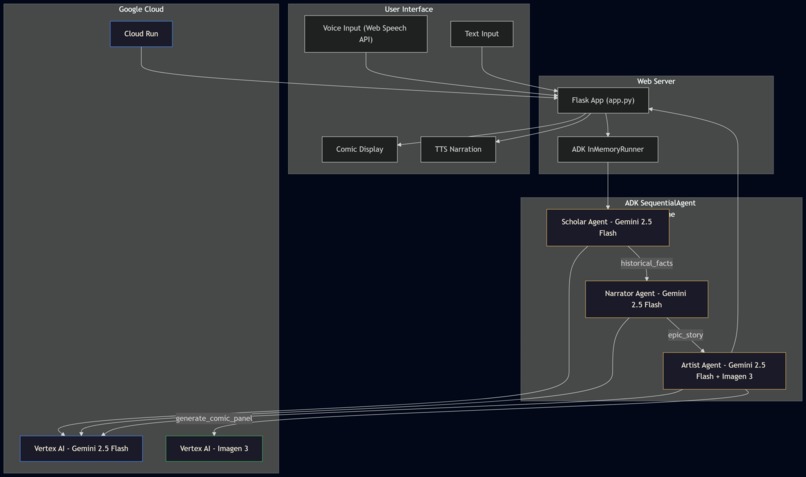Click the Vertex AI - Imagen 3 node
The image size is (806, 477).
214,448
